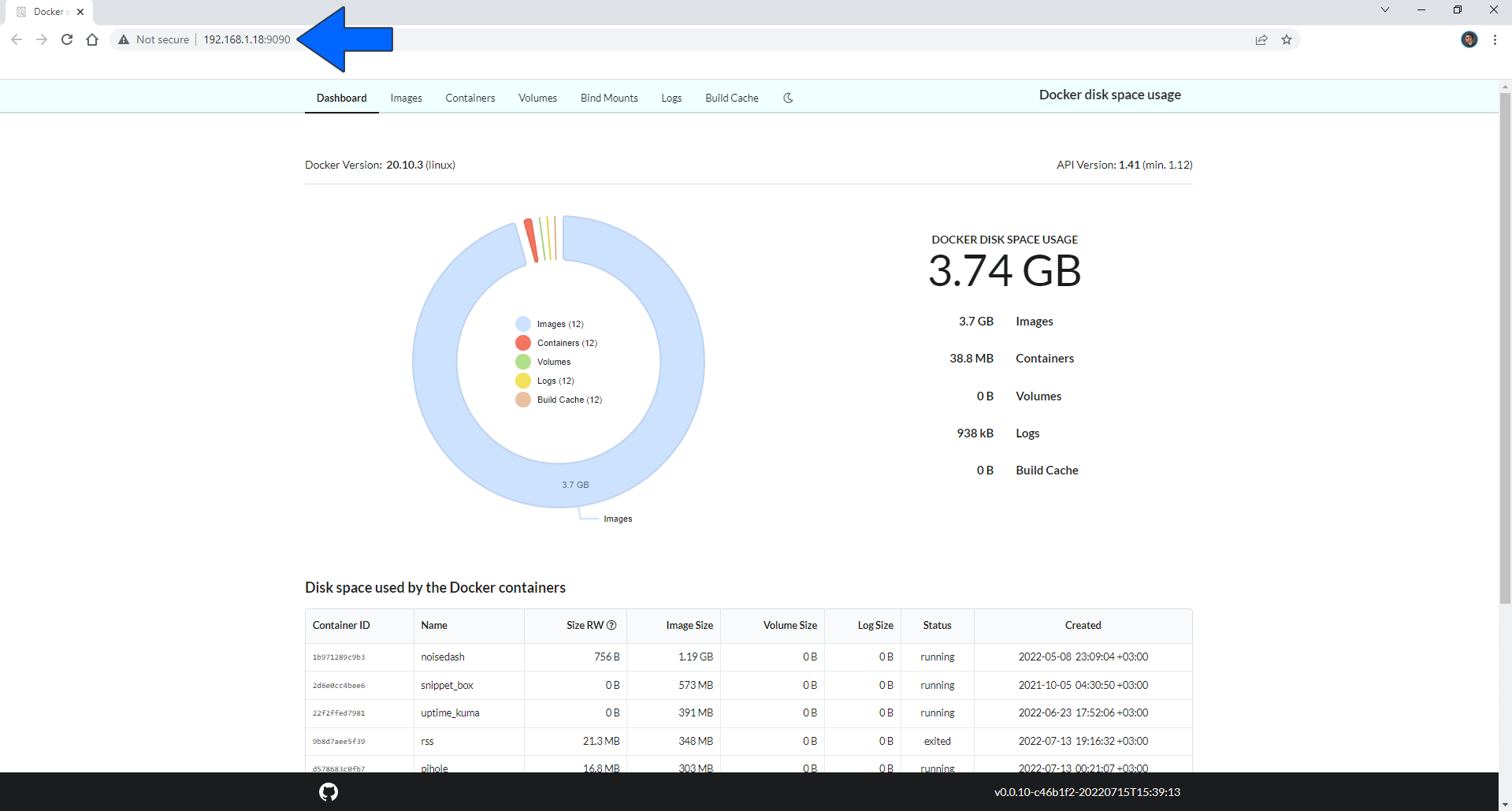Toggle dark mode with the moon icon

coord(788,98)
